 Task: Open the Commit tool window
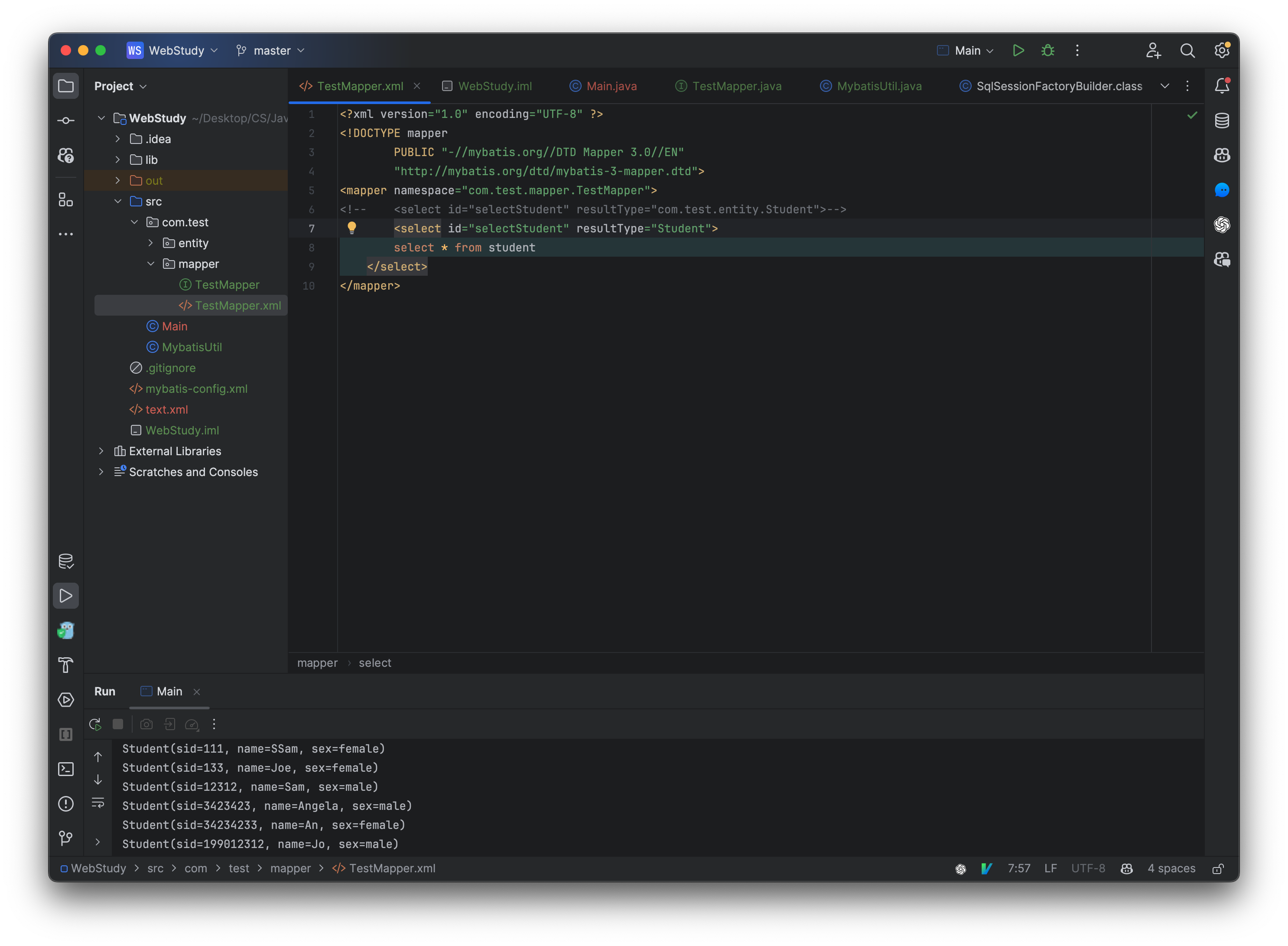point(66,120)
